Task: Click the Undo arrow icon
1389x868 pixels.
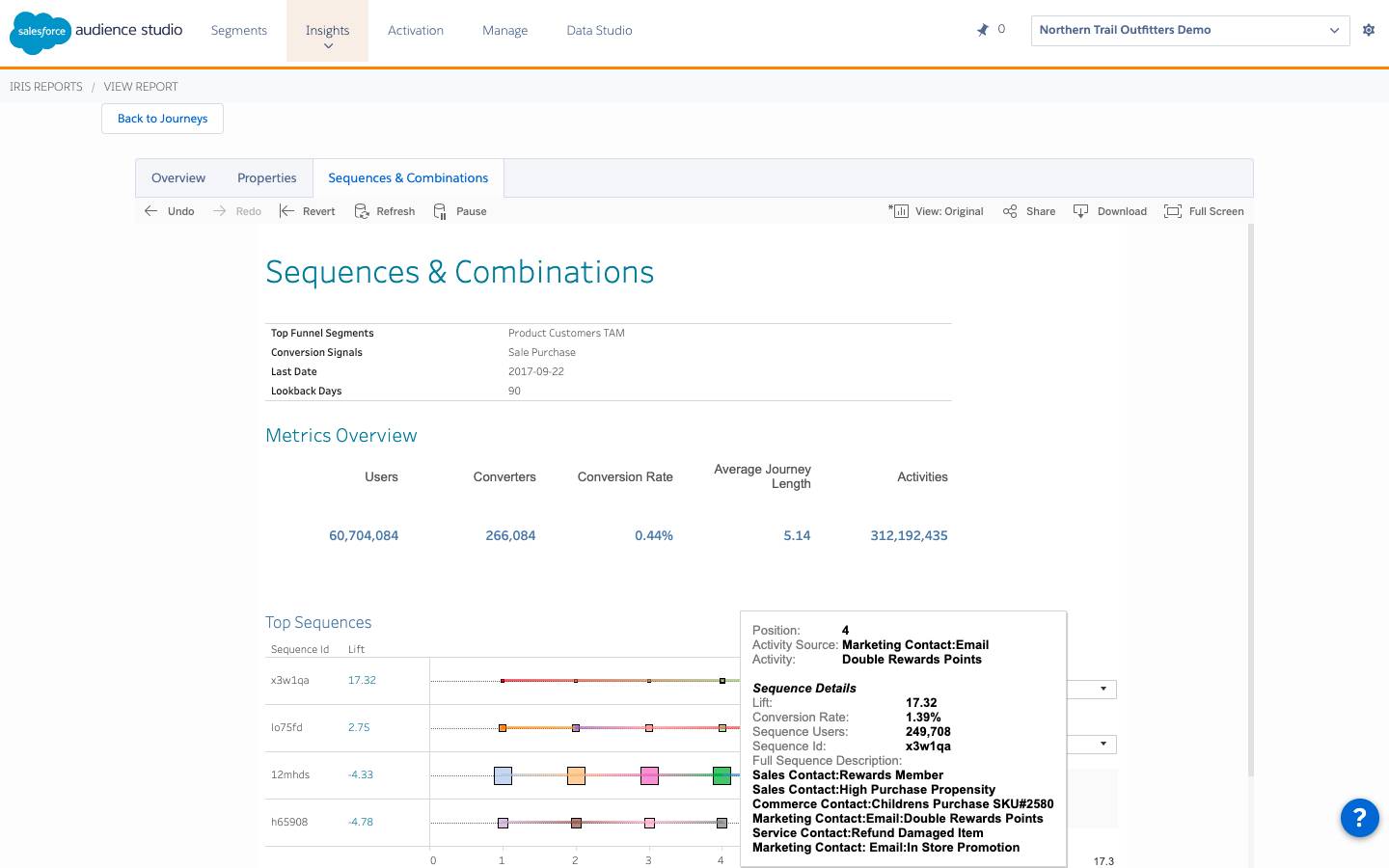Action: tap(151, 211)
